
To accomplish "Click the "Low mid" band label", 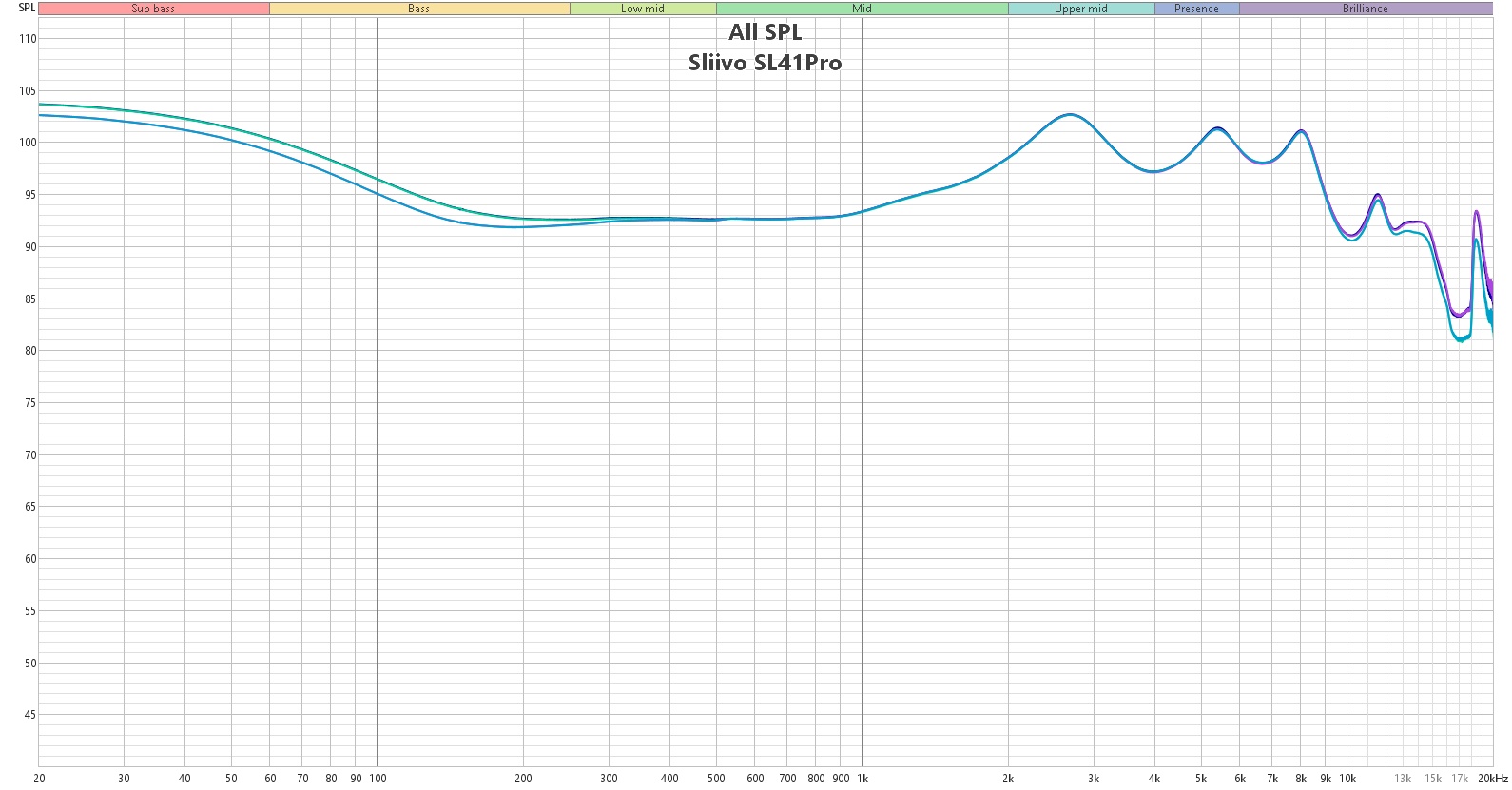I will click(643, 9).
